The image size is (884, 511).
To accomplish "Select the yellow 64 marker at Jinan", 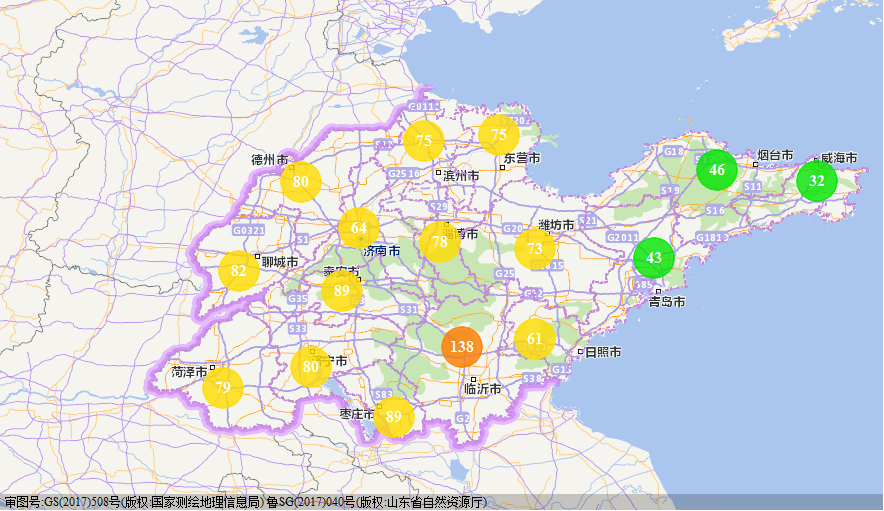I will (x=359, y=228).
